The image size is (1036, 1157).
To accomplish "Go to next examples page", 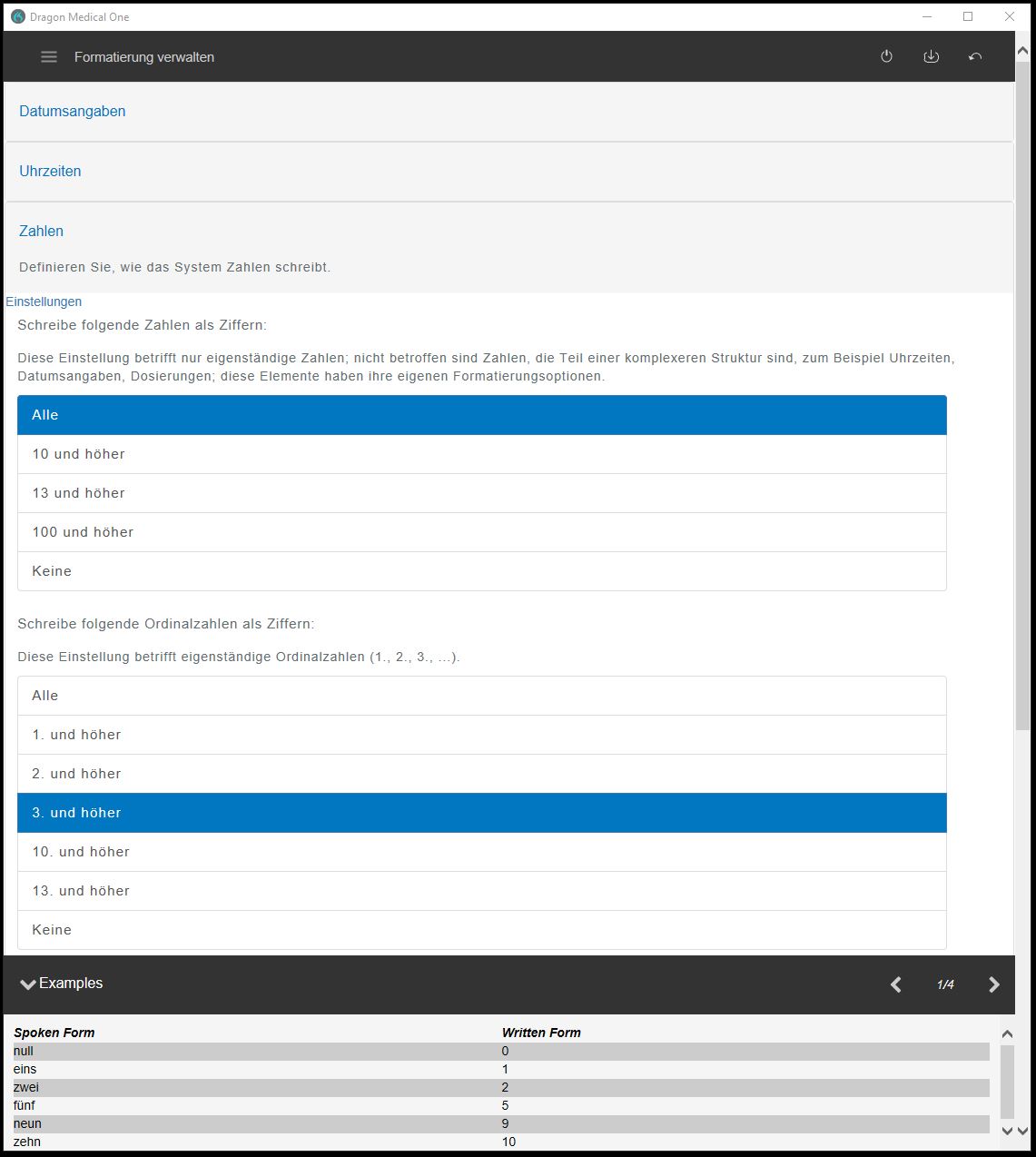I will [993, 984].
